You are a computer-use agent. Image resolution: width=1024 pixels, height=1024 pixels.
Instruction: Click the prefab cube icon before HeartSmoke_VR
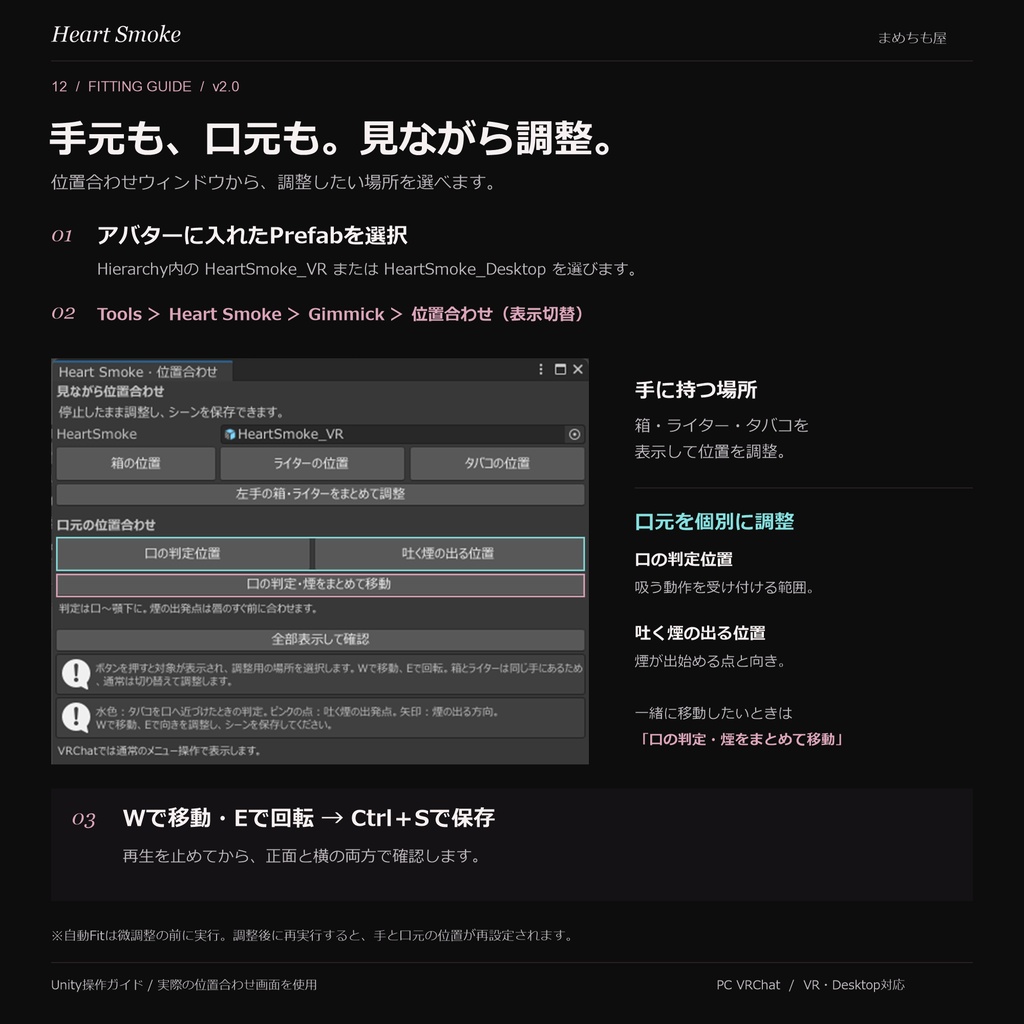(230, 434)
